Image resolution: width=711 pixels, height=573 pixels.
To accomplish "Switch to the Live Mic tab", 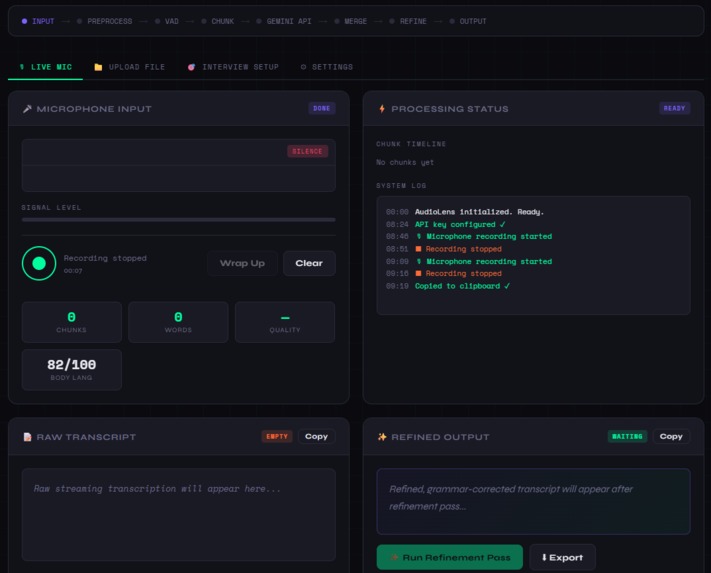I will (x=45, y=67).
